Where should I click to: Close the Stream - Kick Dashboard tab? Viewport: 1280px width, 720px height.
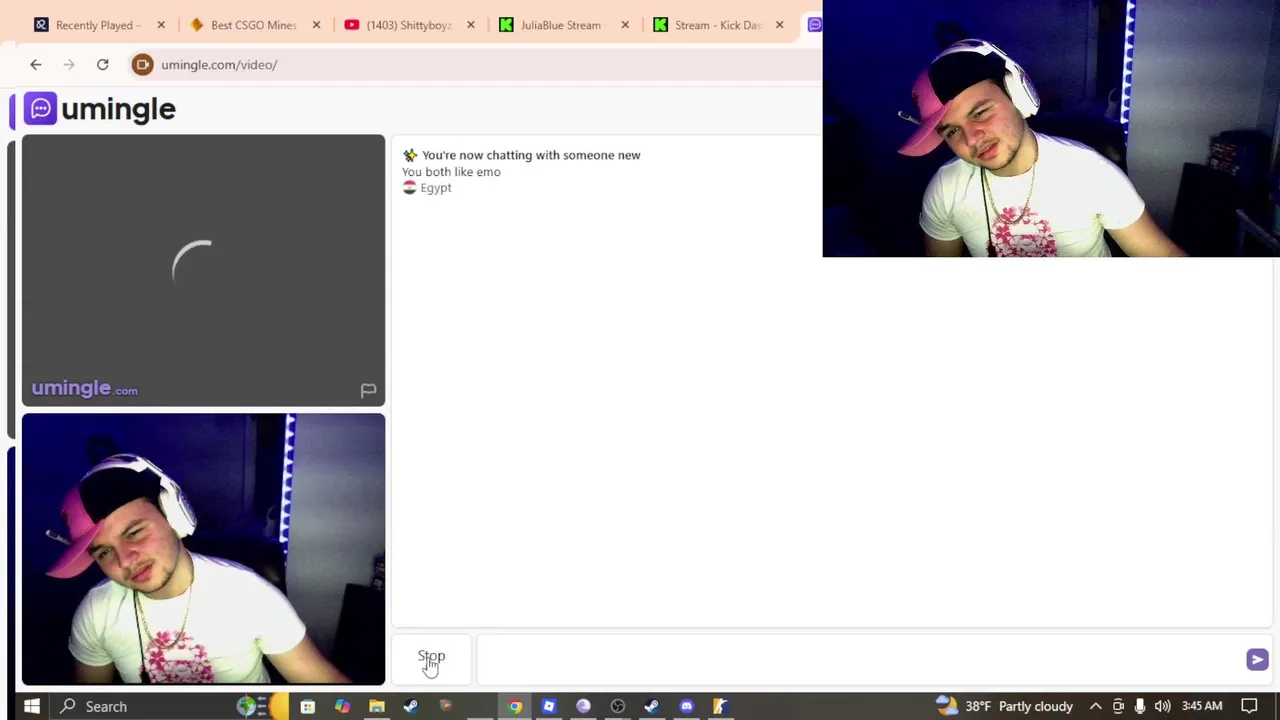[780, 25]
